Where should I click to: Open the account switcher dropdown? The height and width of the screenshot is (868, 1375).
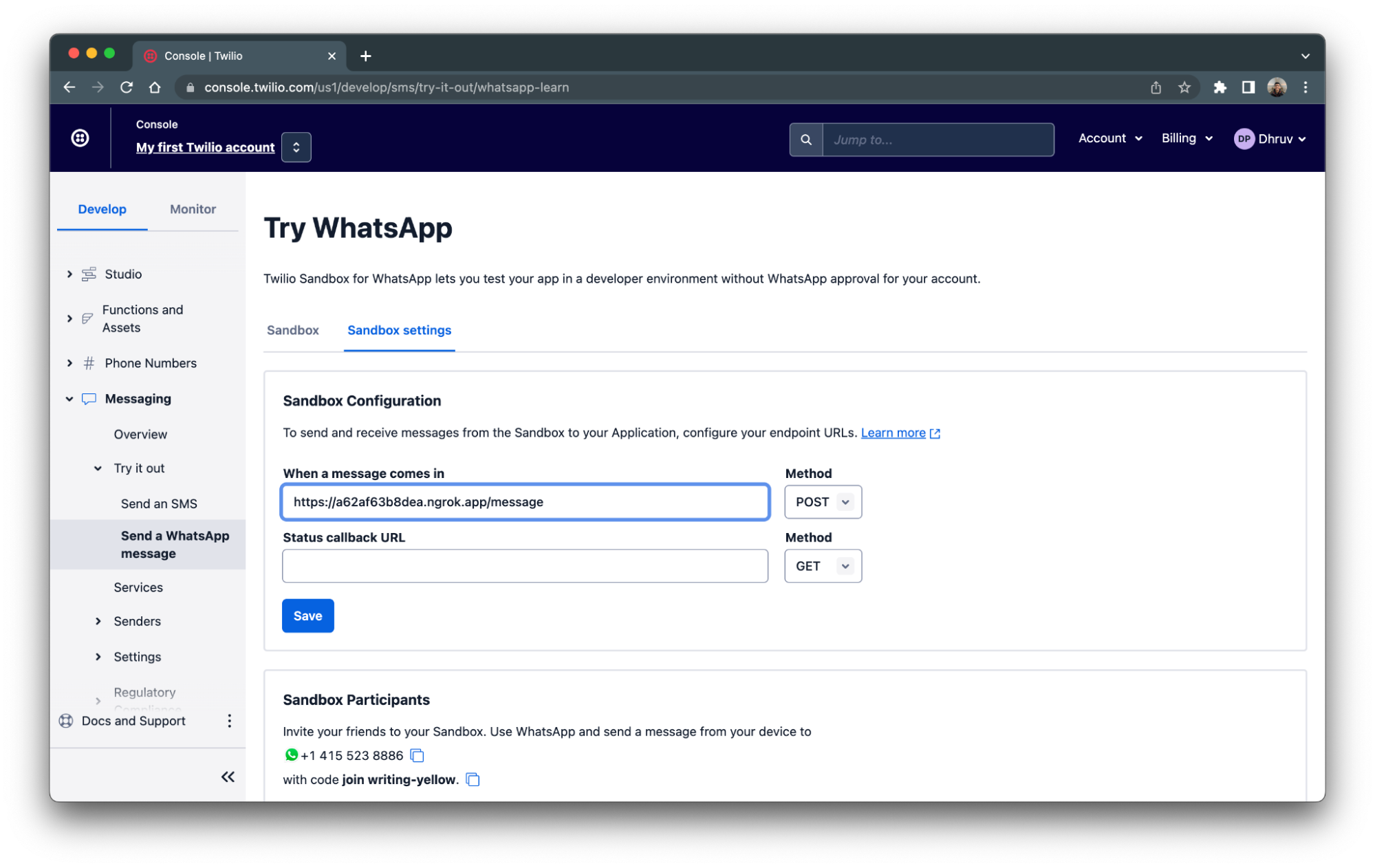tap(296, 147)
